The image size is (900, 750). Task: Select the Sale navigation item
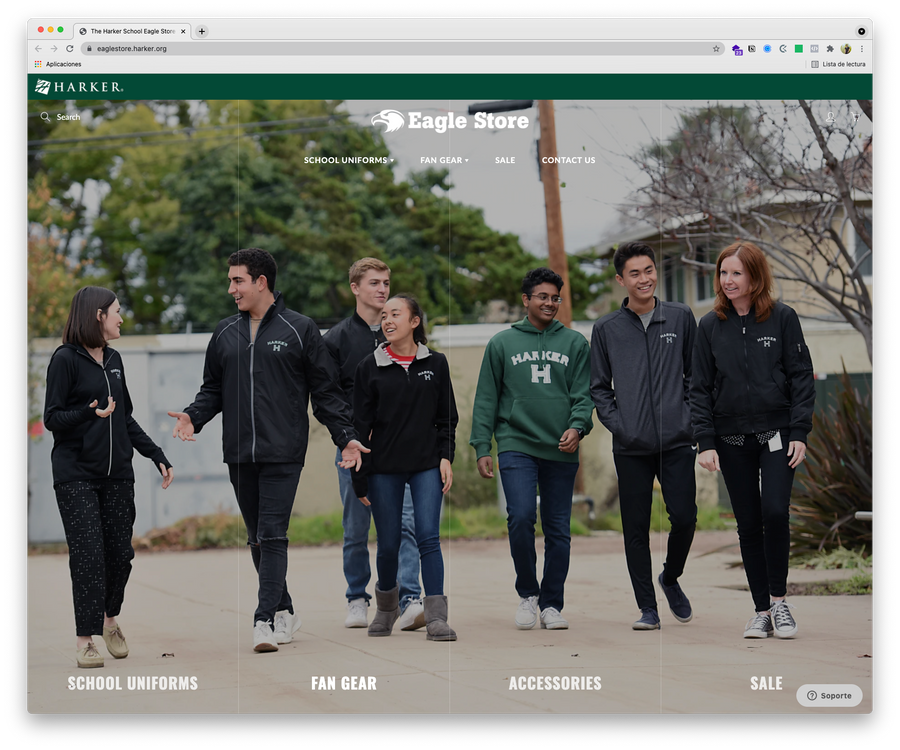[x=505, y=160]
